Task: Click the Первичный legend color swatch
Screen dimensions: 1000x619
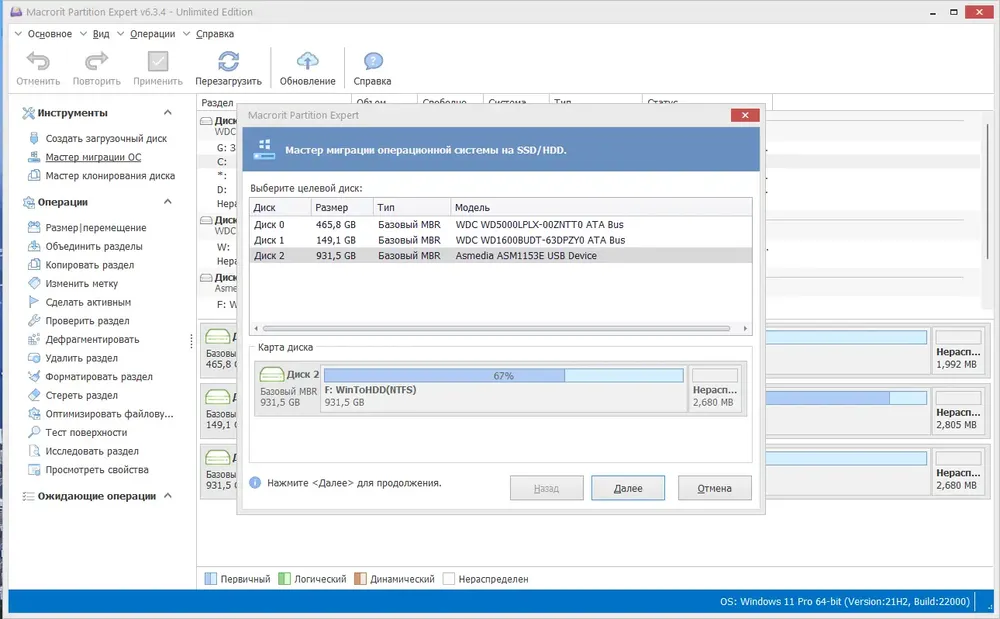Action: click(x=210, y=579)
